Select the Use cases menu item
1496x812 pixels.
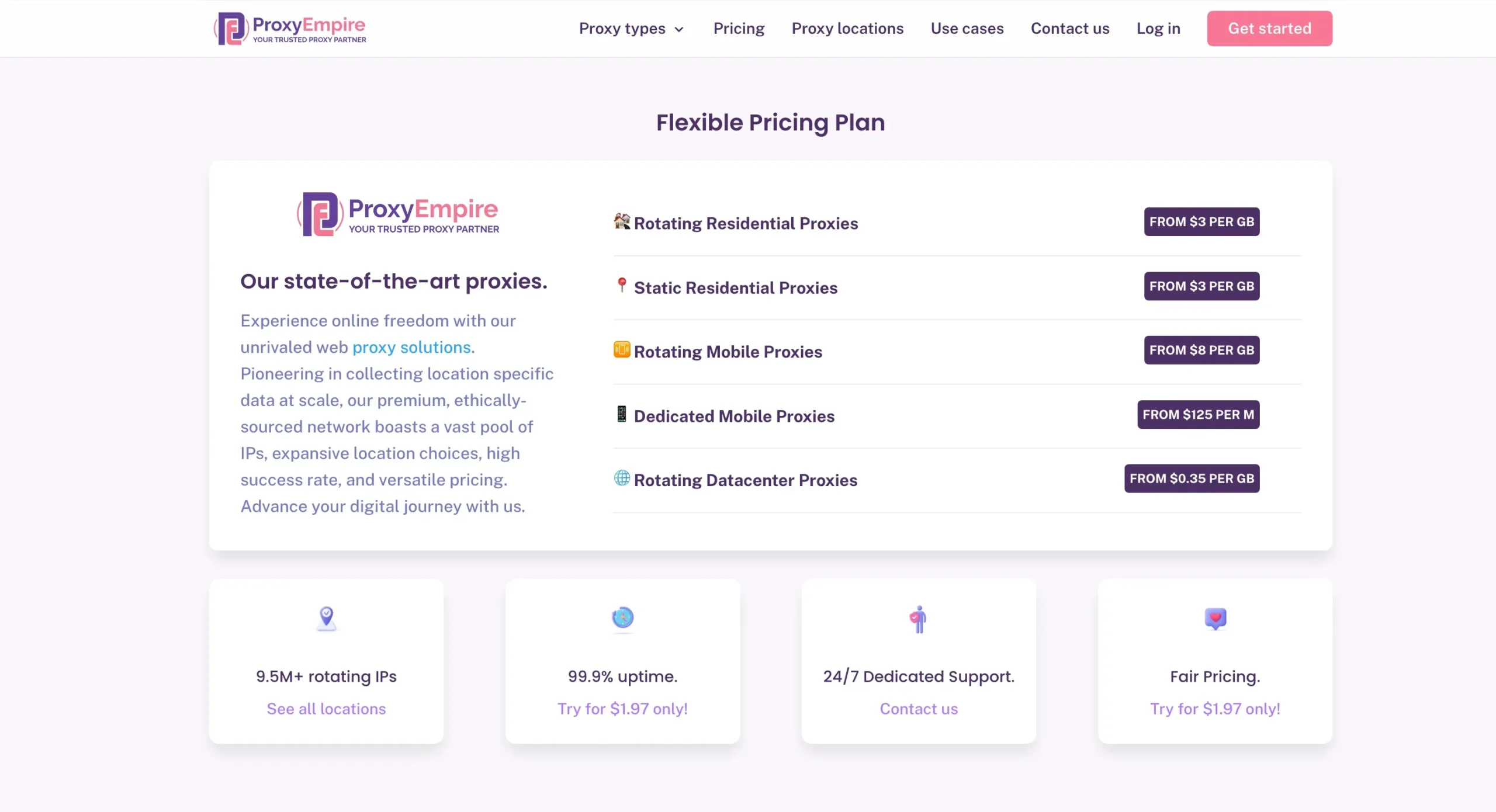(967, 28)
